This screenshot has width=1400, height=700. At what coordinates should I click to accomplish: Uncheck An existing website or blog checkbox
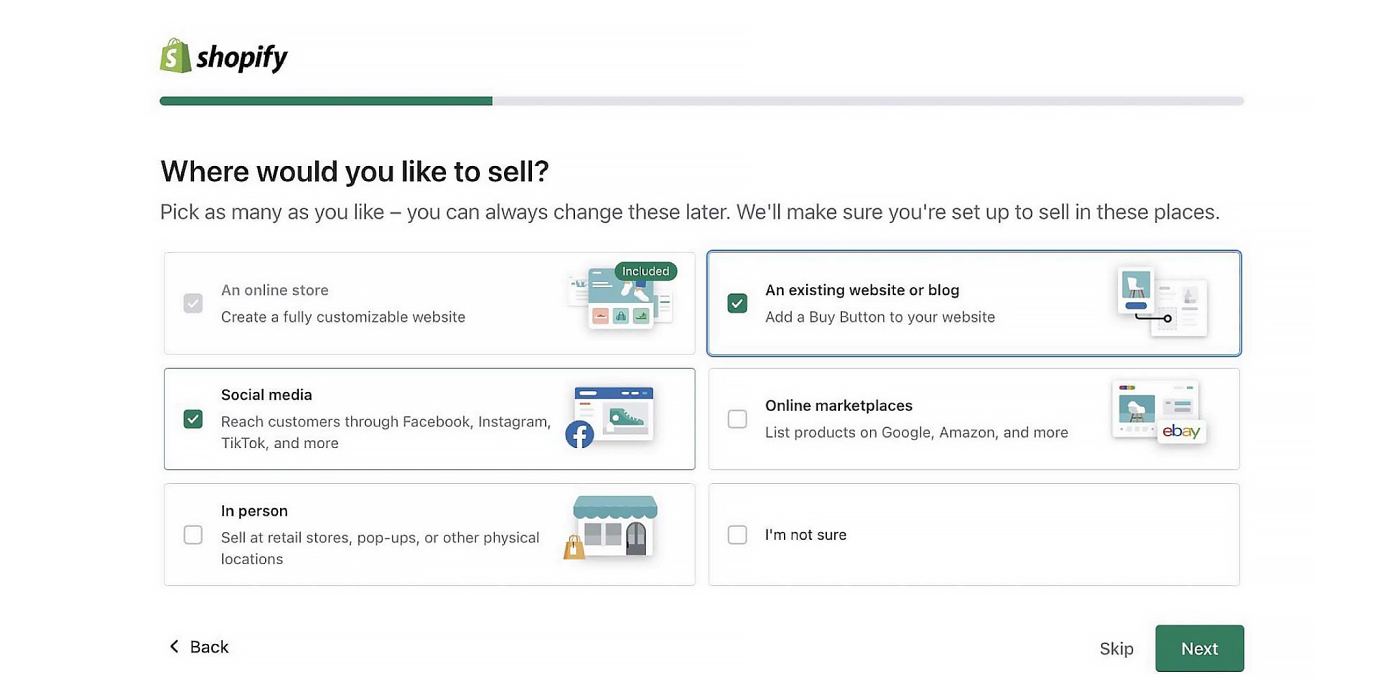(x=737, y=303)
